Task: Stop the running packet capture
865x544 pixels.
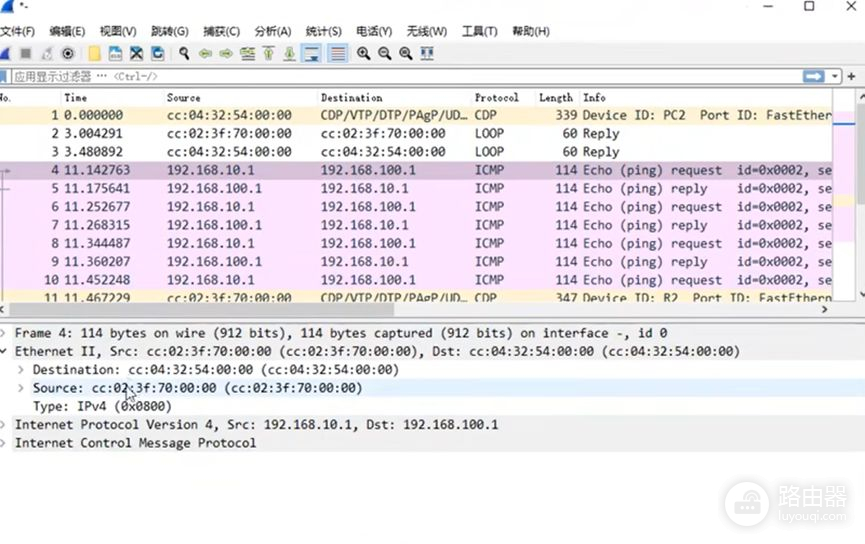Action: tap(25, 53)
